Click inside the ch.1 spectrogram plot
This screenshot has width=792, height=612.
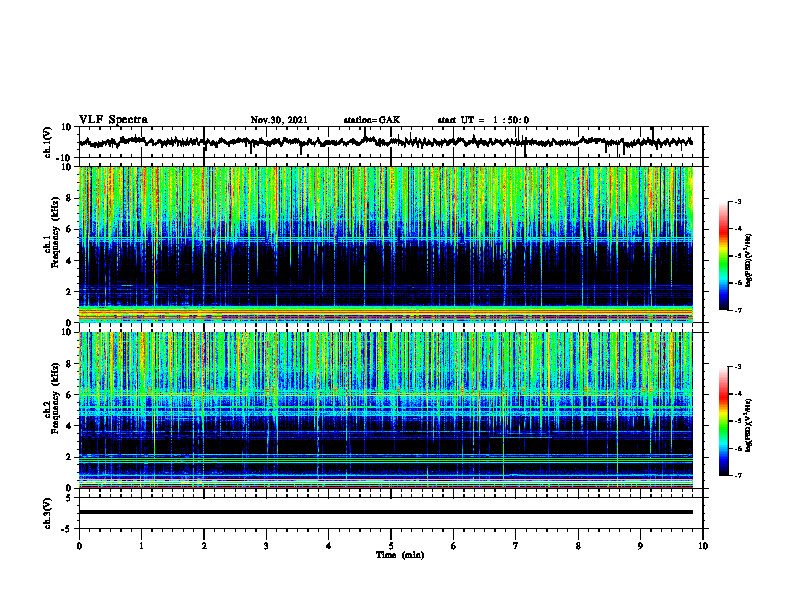[386, 244]
